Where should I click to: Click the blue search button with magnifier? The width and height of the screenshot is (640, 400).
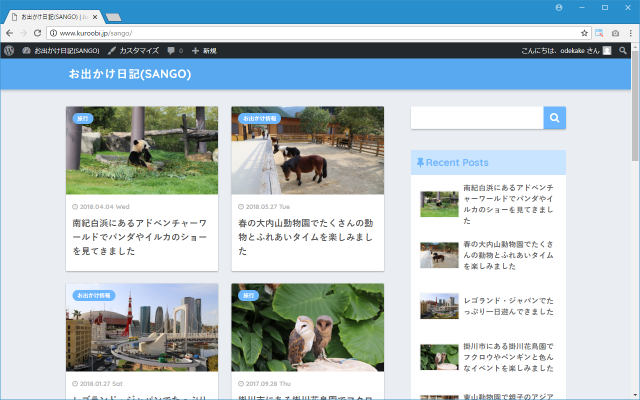[x=555, y=118]
